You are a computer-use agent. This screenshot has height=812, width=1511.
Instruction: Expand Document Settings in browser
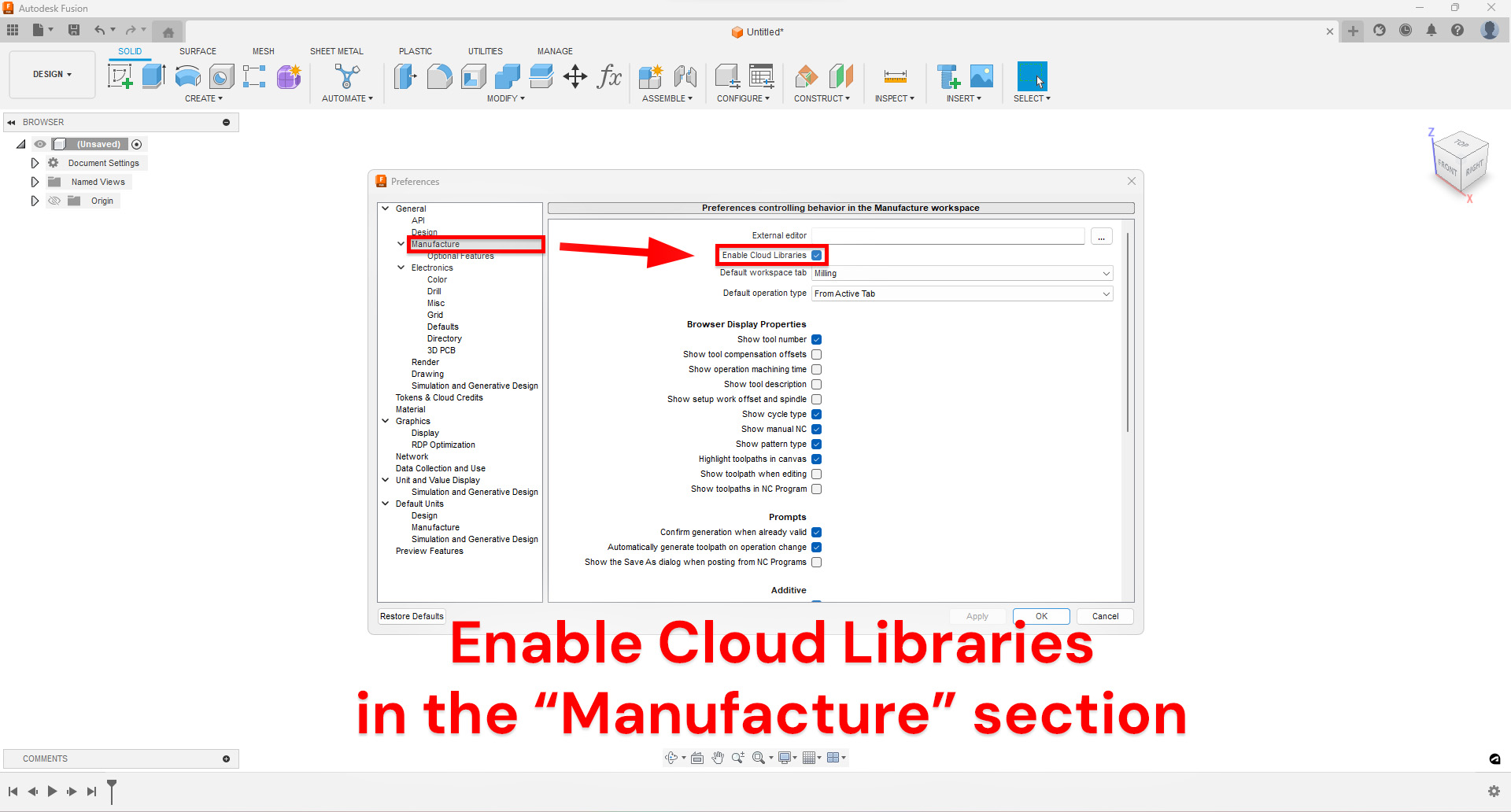(35, 163)
